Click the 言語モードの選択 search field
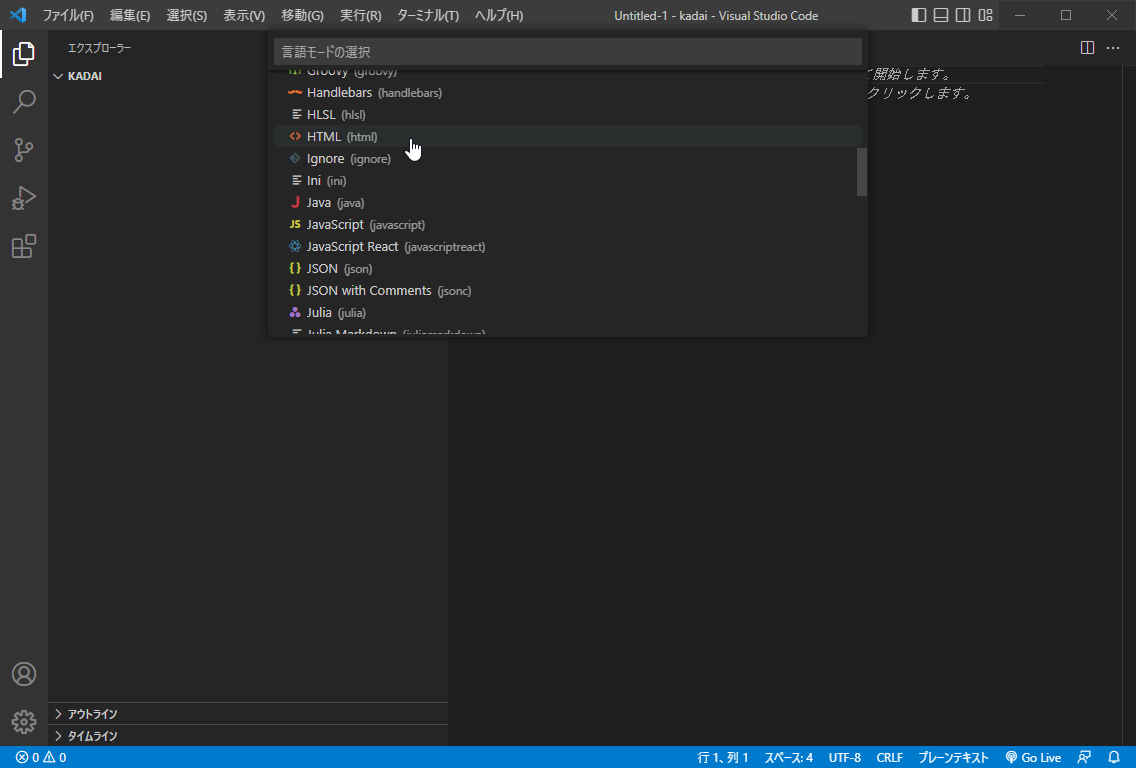1136x768 pixels. pos(567,52)
